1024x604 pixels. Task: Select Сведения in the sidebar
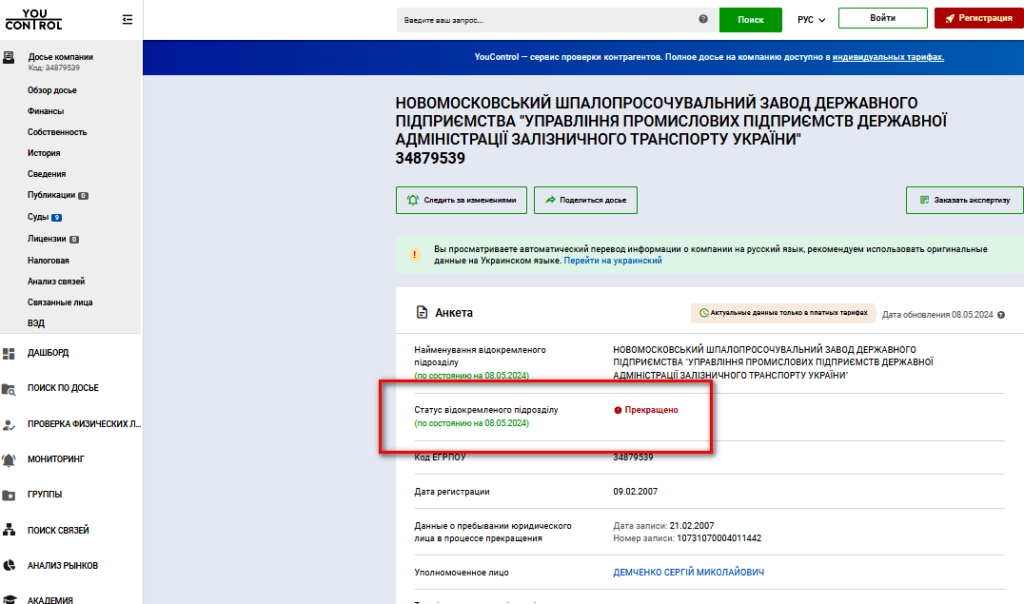[46, 174]
